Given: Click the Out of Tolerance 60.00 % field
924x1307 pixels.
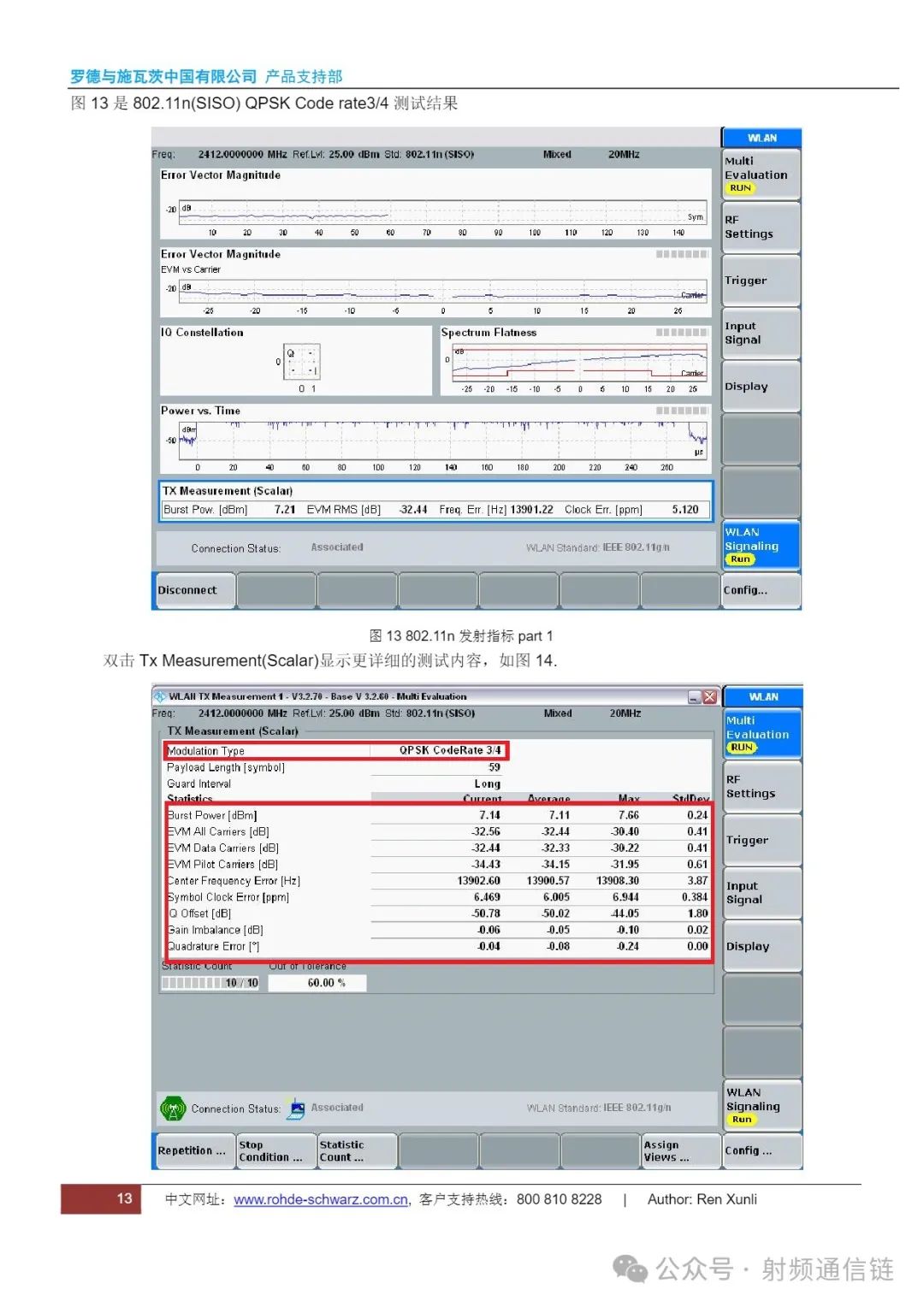Looking at the screenshot, I should pyautogui.click(x=317, y=983).
